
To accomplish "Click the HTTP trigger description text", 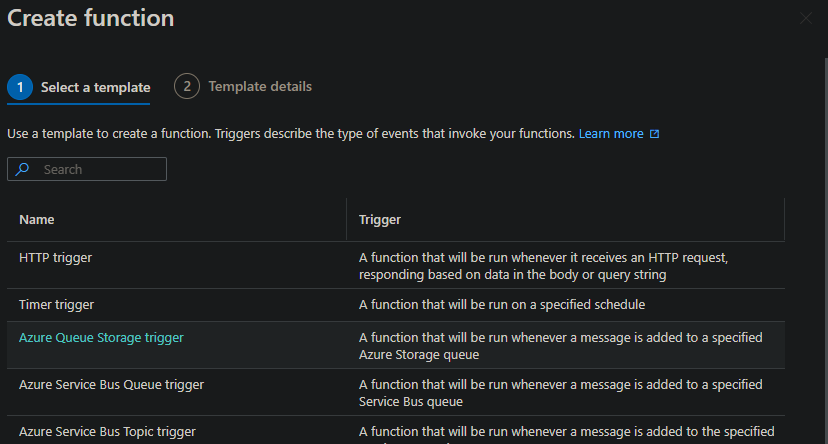I will tap(543, 266).
